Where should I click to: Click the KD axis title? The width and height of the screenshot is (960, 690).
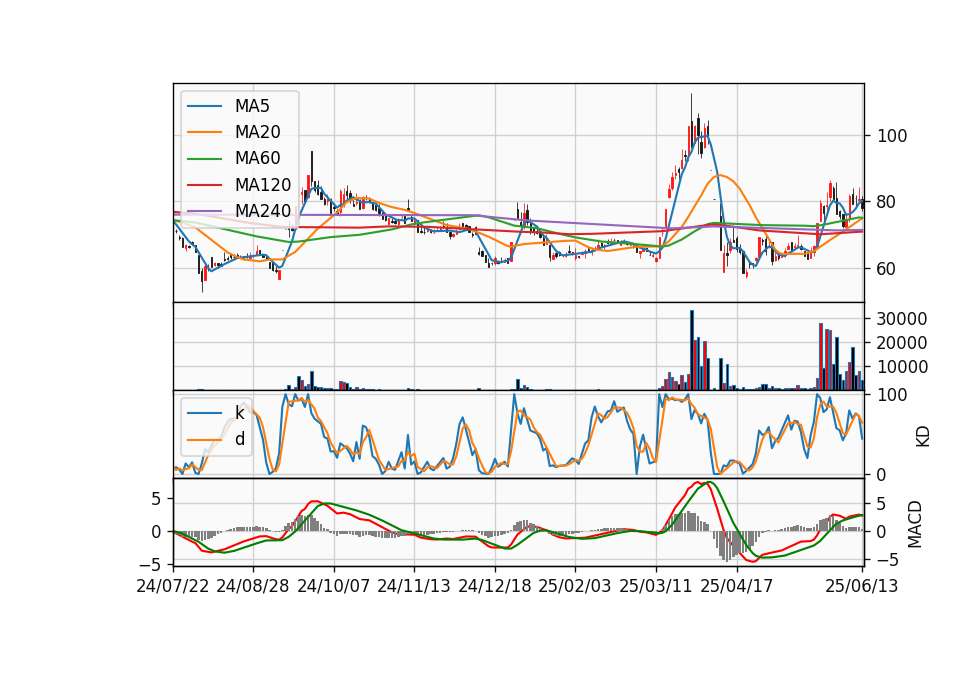click(x=922, y=437)
